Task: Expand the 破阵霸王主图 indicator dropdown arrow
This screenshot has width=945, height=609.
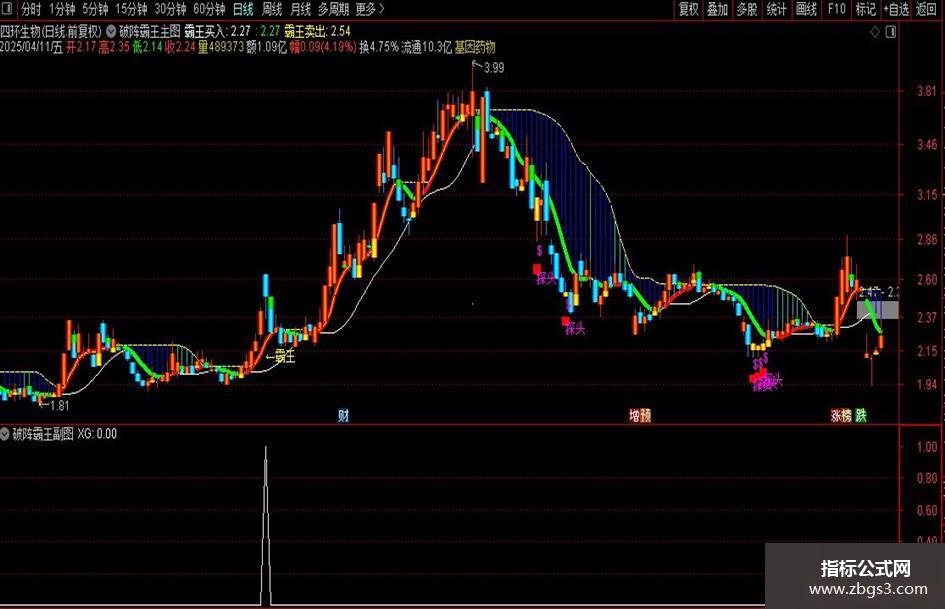Action: (x=111, y=31)
